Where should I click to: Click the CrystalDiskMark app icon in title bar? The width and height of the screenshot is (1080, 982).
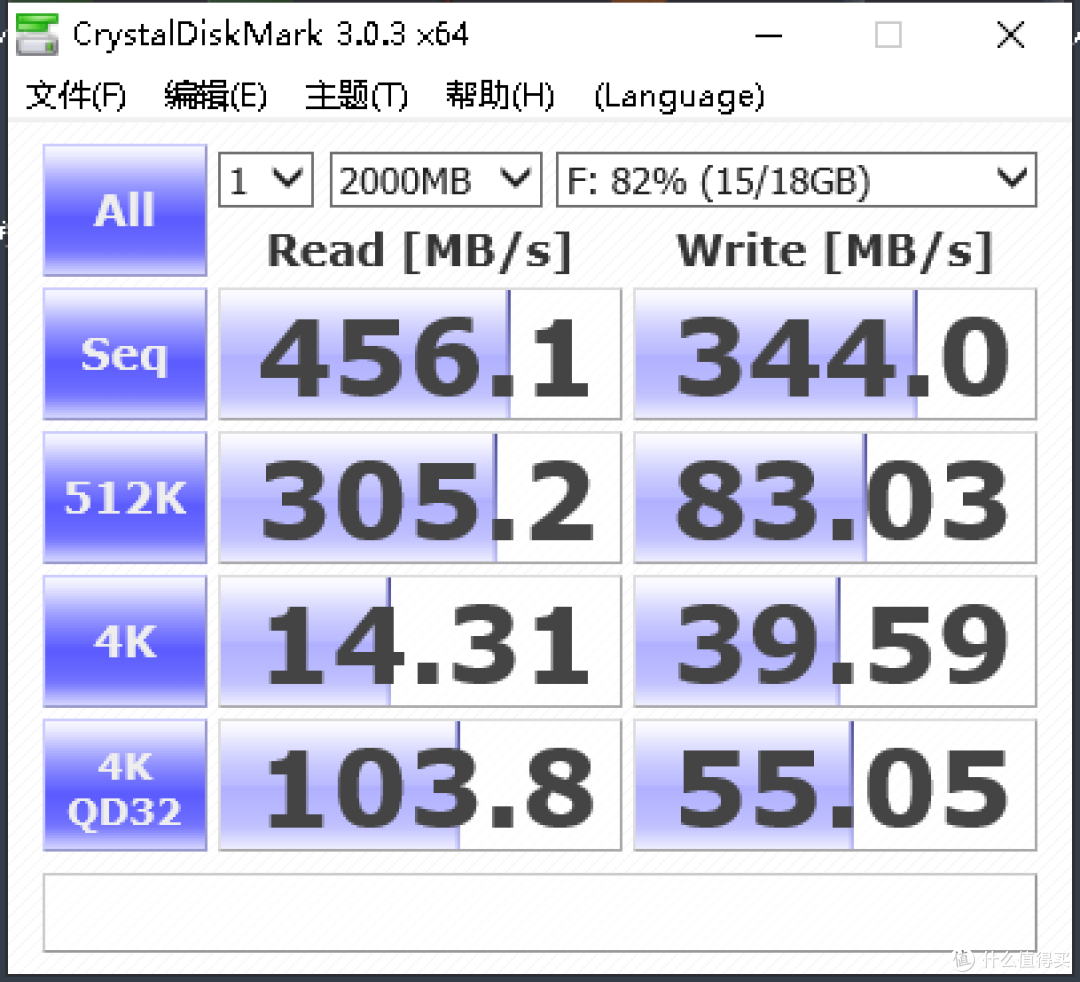coord(37,33)
